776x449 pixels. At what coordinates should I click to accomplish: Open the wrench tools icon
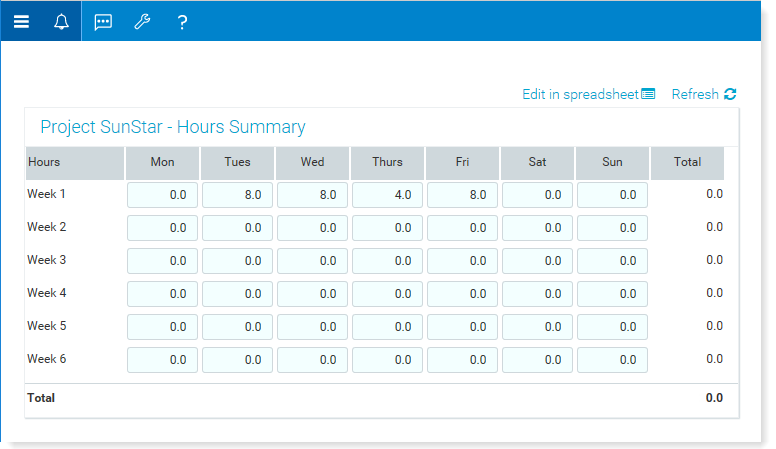coord(143,22)
